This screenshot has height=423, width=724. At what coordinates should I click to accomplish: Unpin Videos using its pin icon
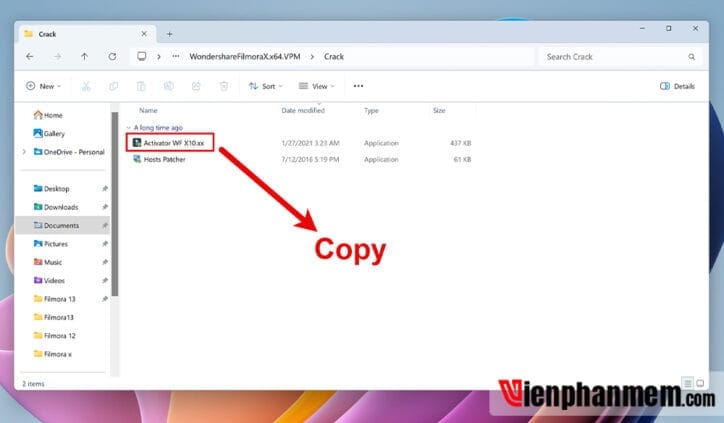(x=105, y=280)
